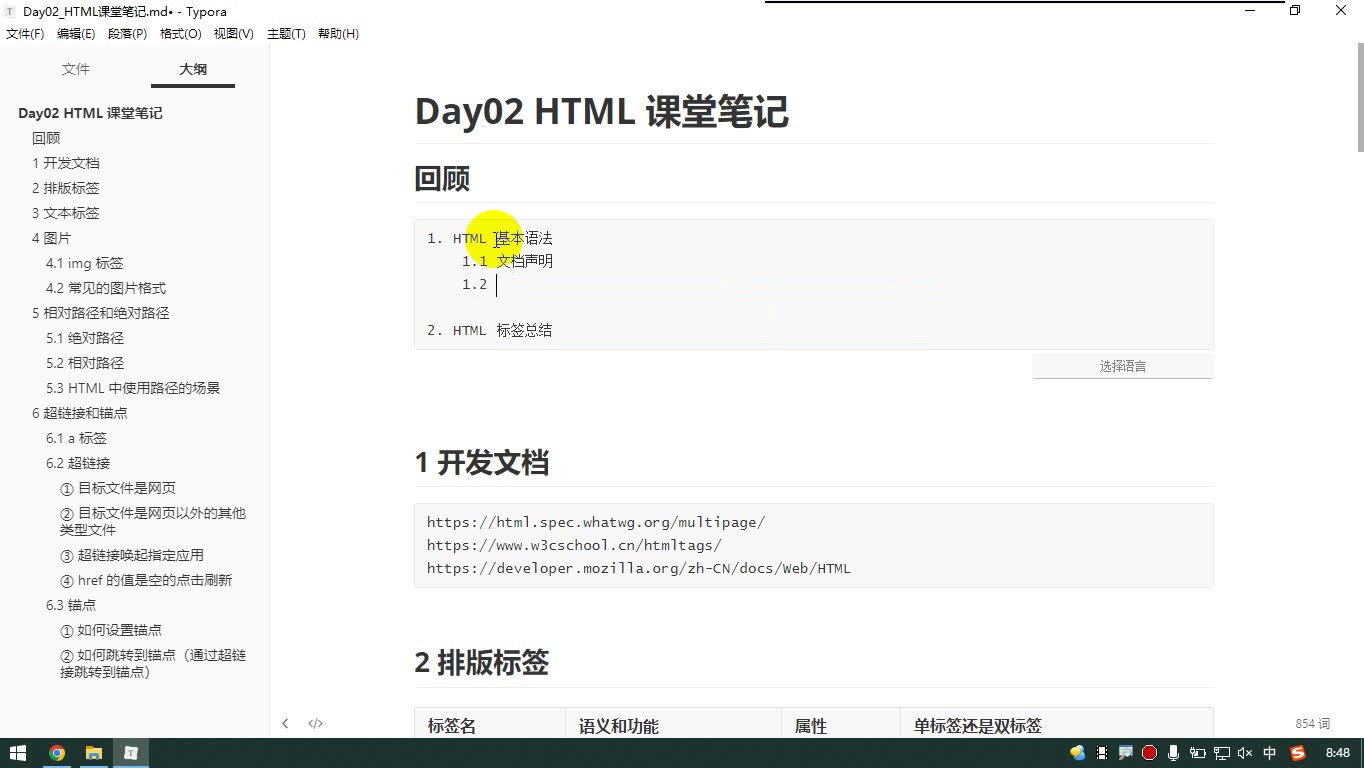
Task: Click the magnifier screen tray icon
Action: pos(1125,753)
